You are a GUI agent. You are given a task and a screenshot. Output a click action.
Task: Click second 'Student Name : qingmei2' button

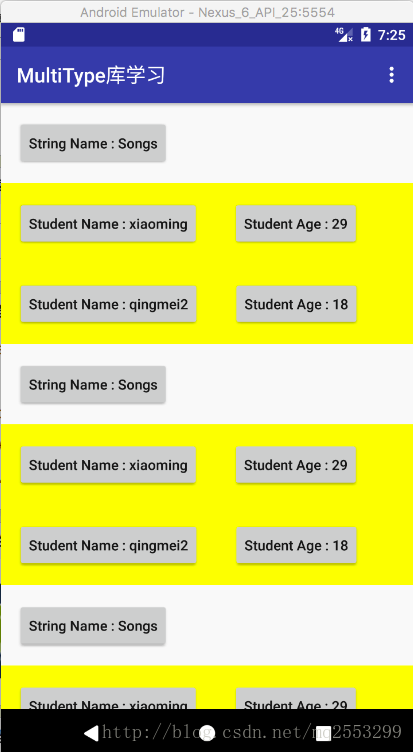coord(108,545)
